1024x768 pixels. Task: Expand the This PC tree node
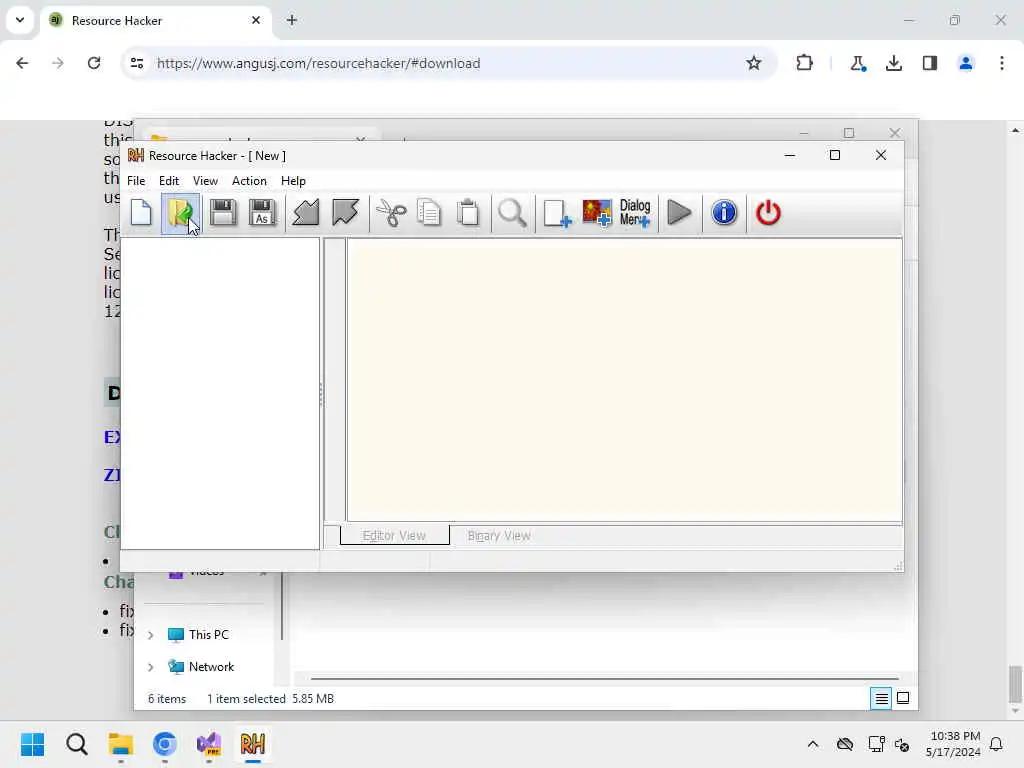point(151,635)
